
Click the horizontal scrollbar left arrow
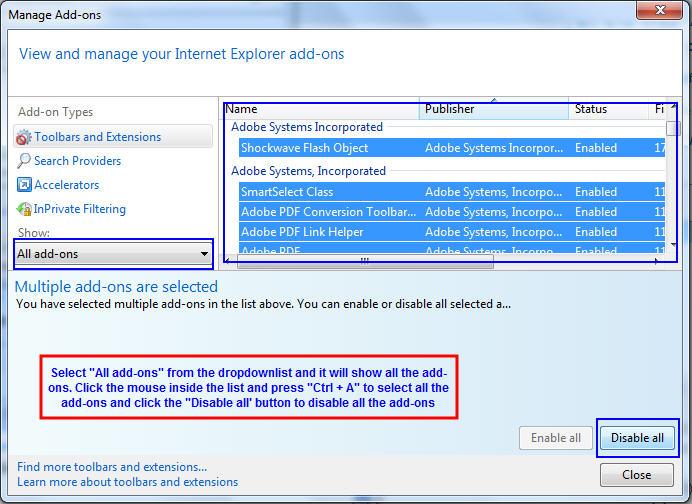pyautogui.click(x=227, y=261)
